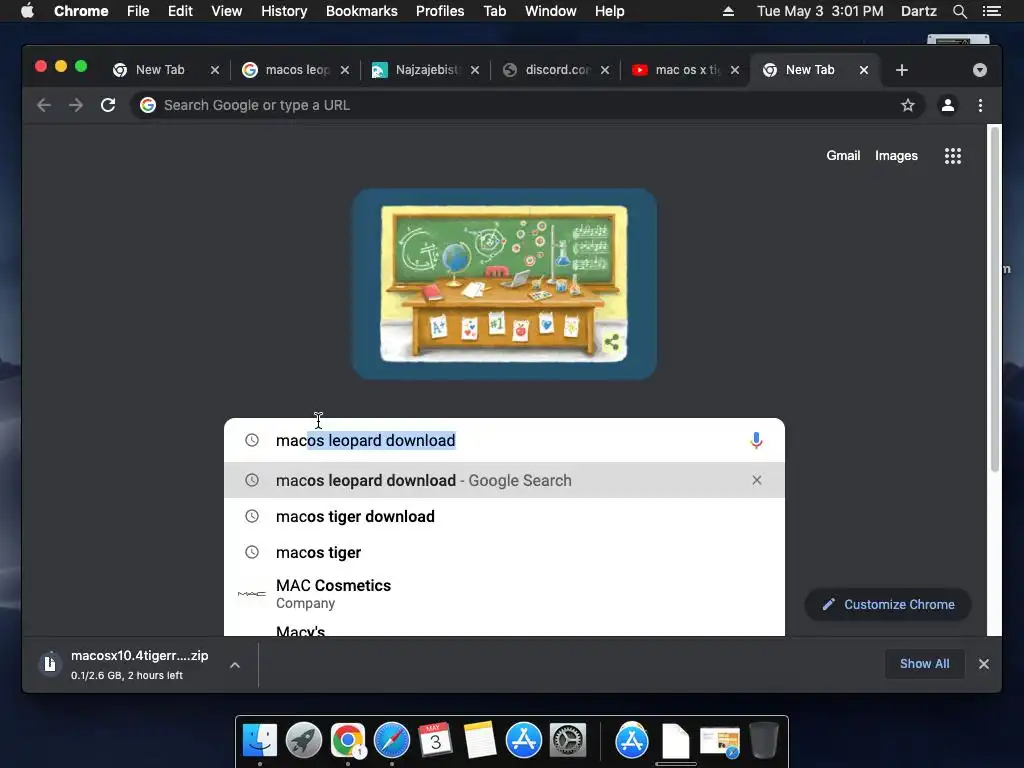Open the Bookmarks menu
Image resolution: width=1024 pixels, height=768 pixels.
pyautogui.click(x=362, y=11)
